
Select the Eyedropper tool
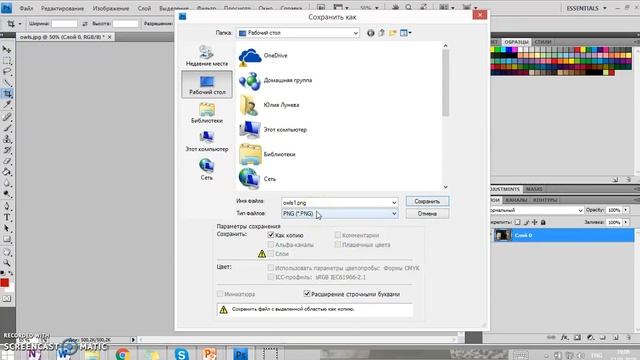(x=7, y=105)
